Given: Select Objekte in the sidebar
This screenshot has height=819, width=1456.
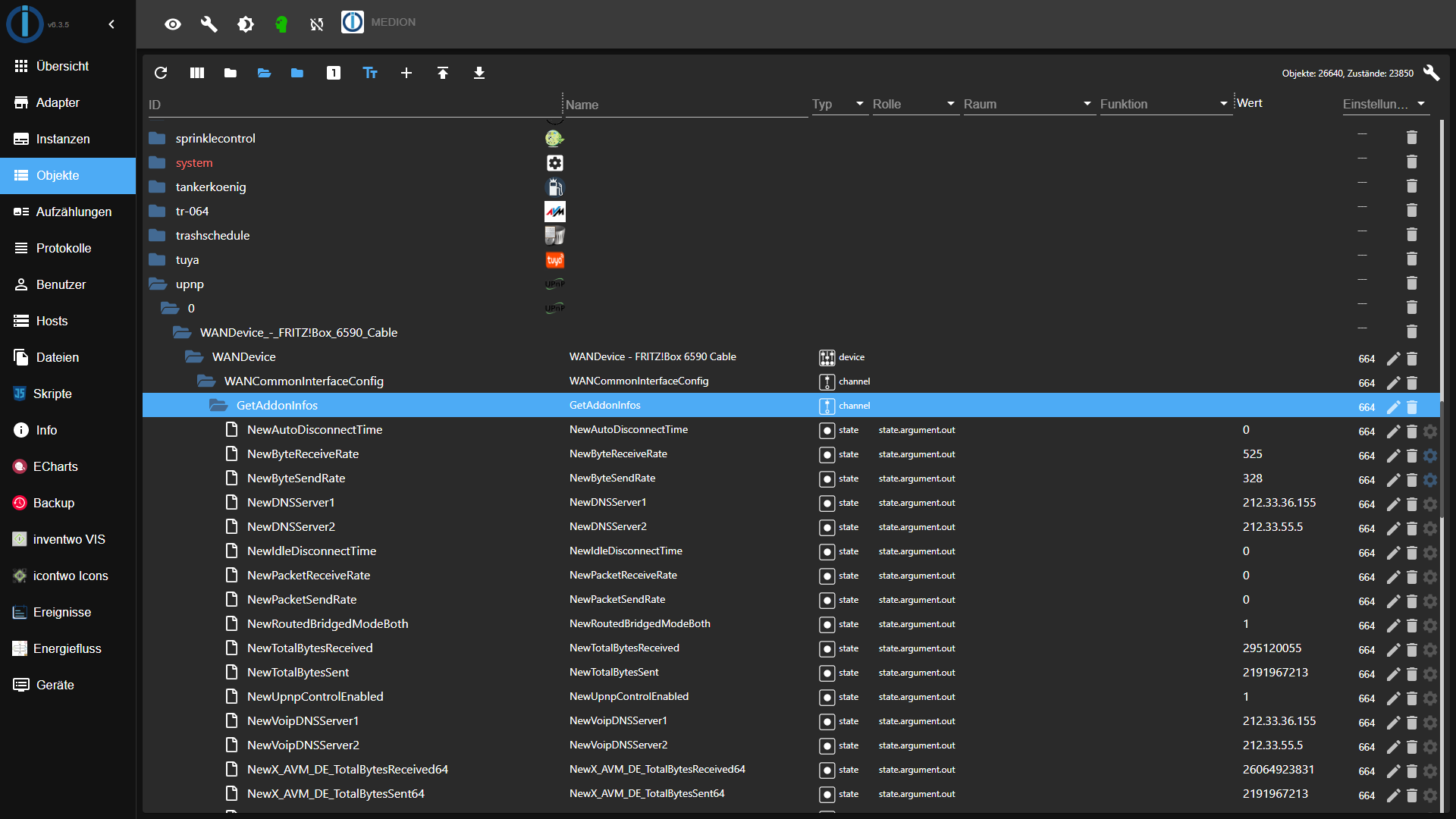Looking at the screenshot, I should pyautogui.click(x=67, y=175).
